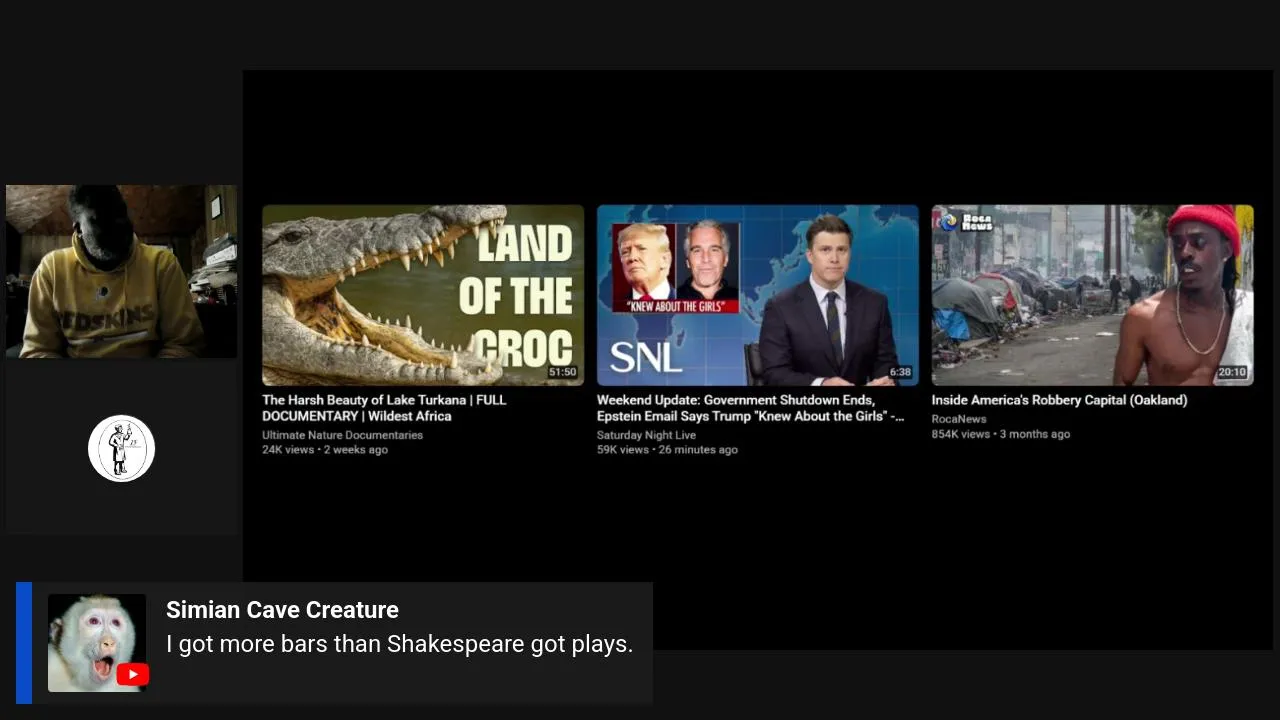This screenshot has height=720, width=1280.
Task: Click the 20:10 duration badge
Action: [x=1232, y=372]
